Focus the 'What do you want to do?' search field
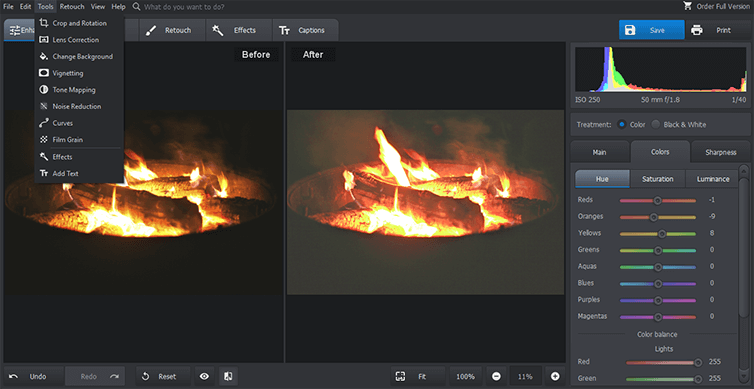Viewport: 754px width, 389px height. click(x=184, y=7)
